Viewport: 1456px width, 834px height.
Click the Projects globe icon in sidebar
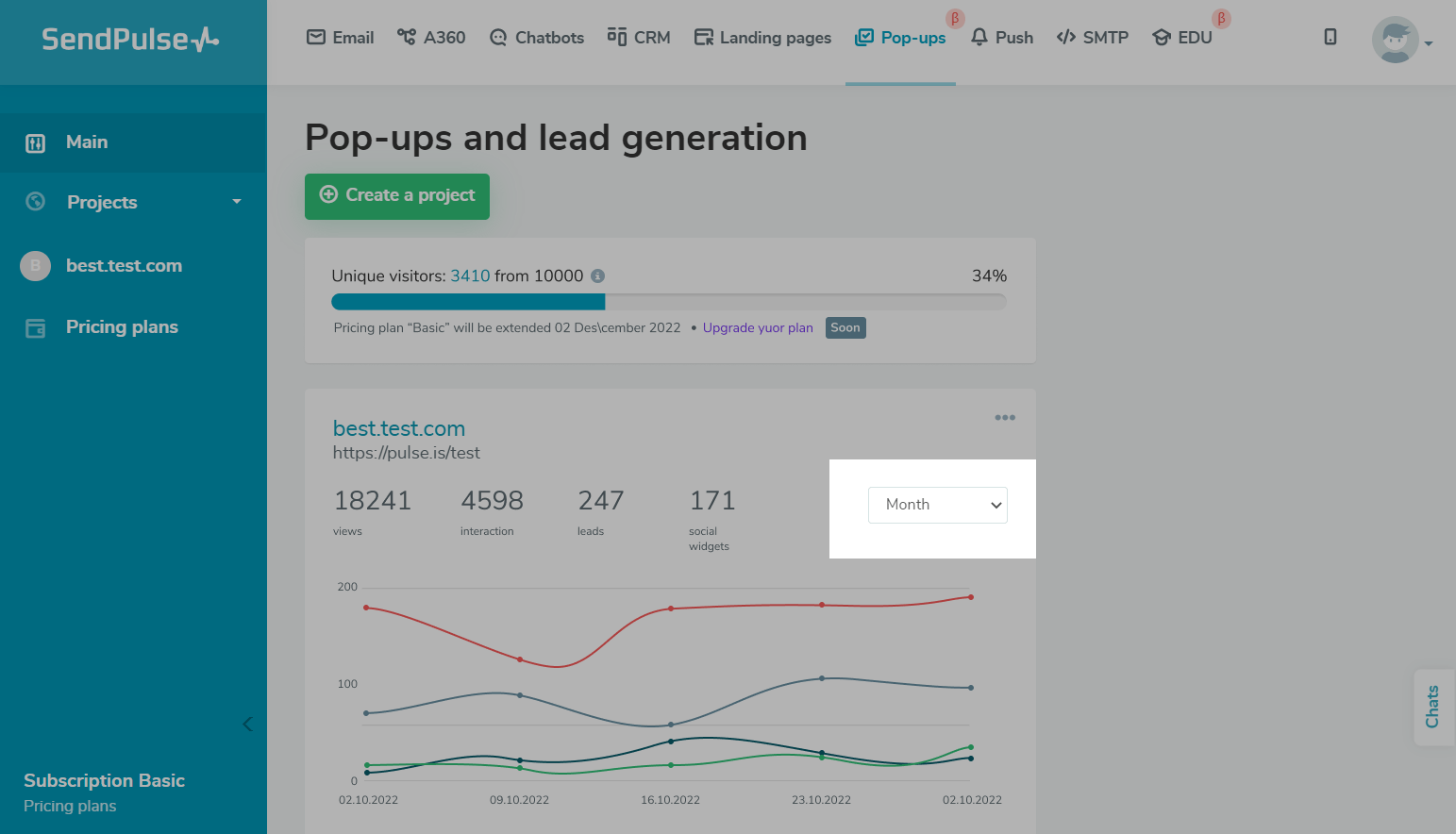coord(36,201)
